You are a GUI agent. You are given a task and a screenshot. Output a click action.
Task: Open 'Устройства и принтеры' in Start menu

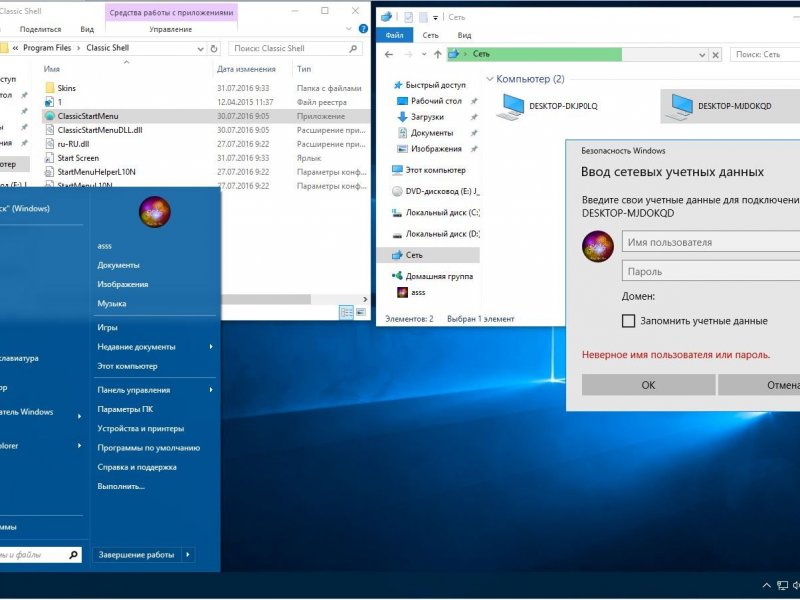[141, 429]
